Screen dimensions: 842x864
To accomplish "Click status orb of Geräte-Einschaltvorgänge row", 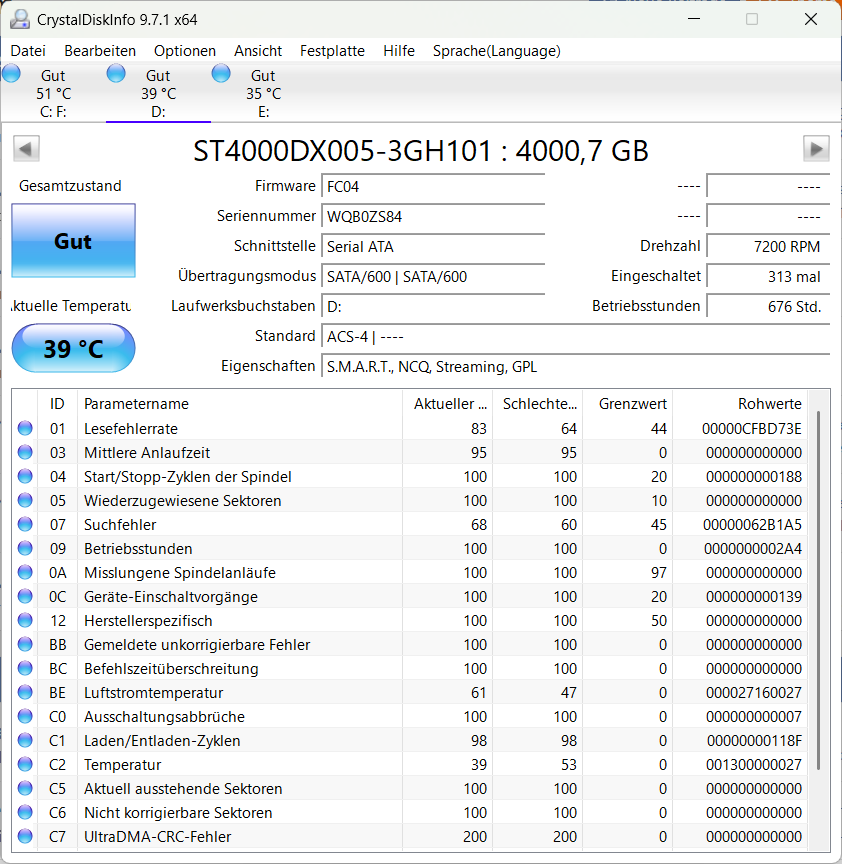I will (x=25, y=596).
